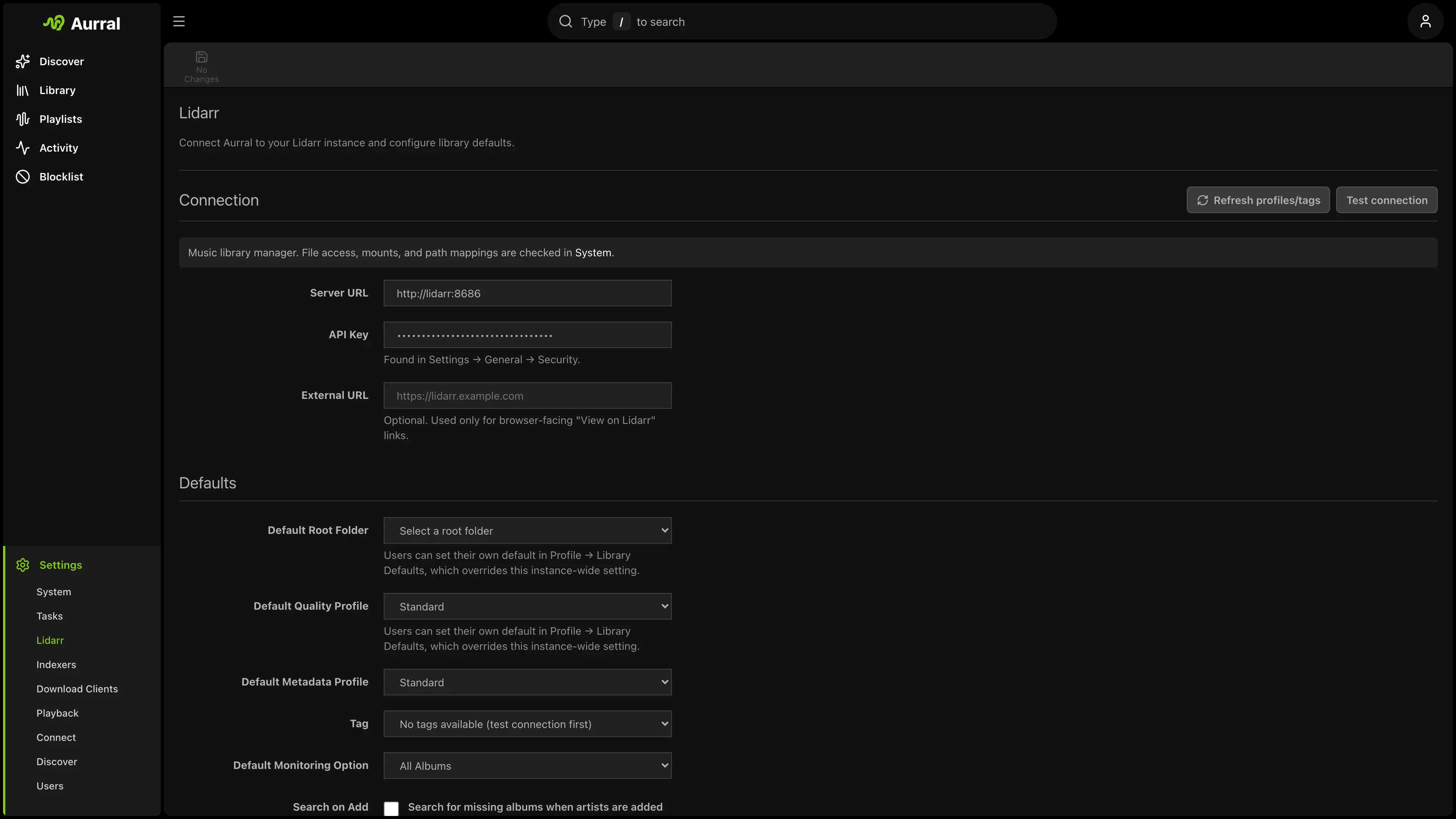Viewport: 1456px width, 819px height.
Task: Click Test connection button
Action: 1387,200
